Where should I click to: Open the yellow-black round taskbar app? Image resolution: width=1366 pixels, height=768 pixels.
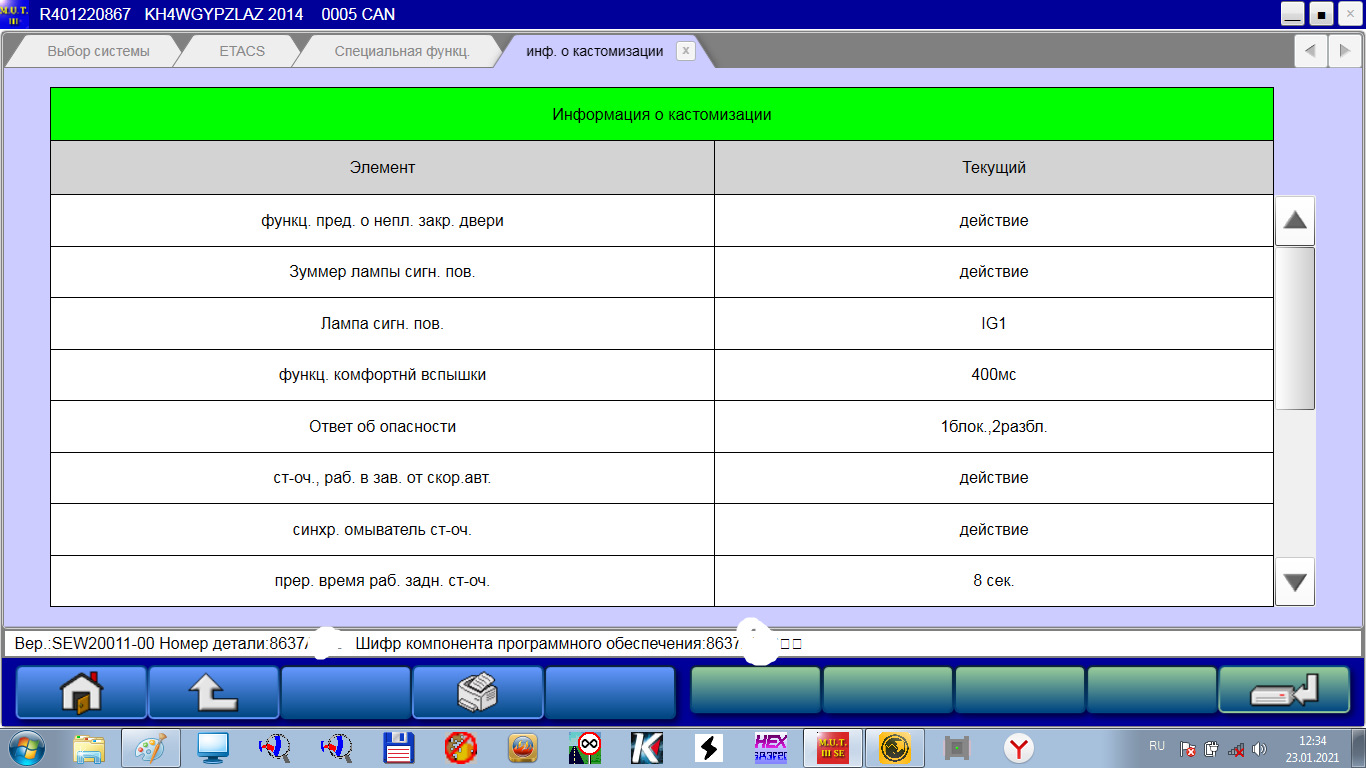(894, 747)
